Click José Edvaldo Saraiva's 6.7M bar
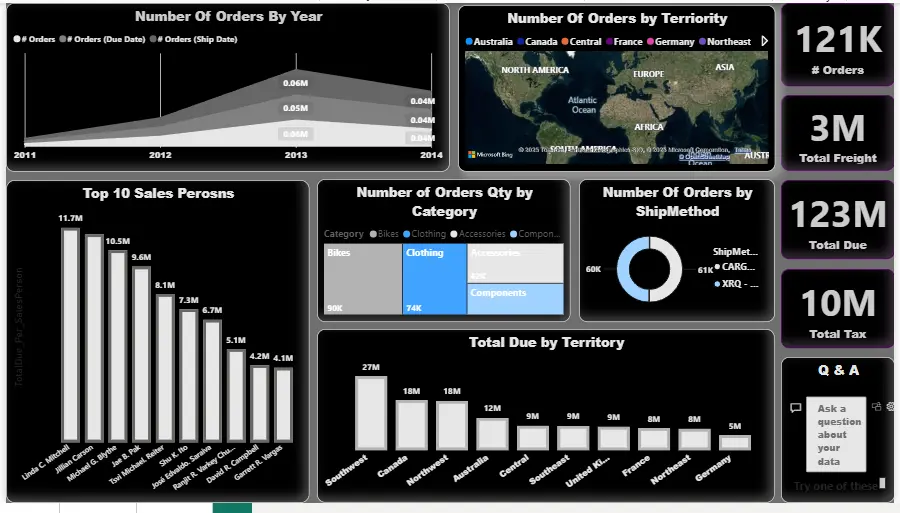900x513 pixels. (212, 381)
